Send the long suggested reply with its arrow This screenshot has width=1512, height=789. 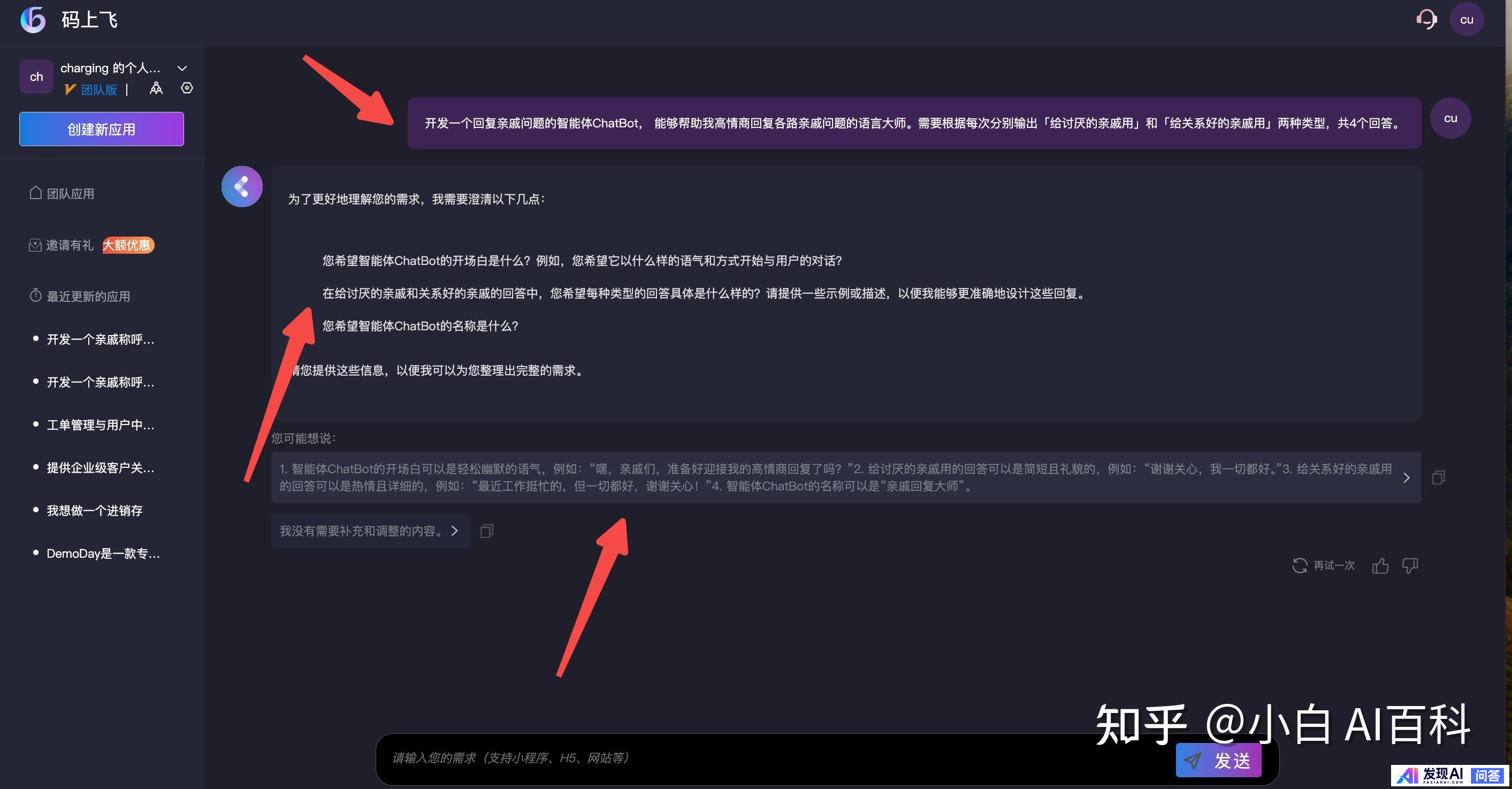pyautogui.click(x=1407, y=477)
